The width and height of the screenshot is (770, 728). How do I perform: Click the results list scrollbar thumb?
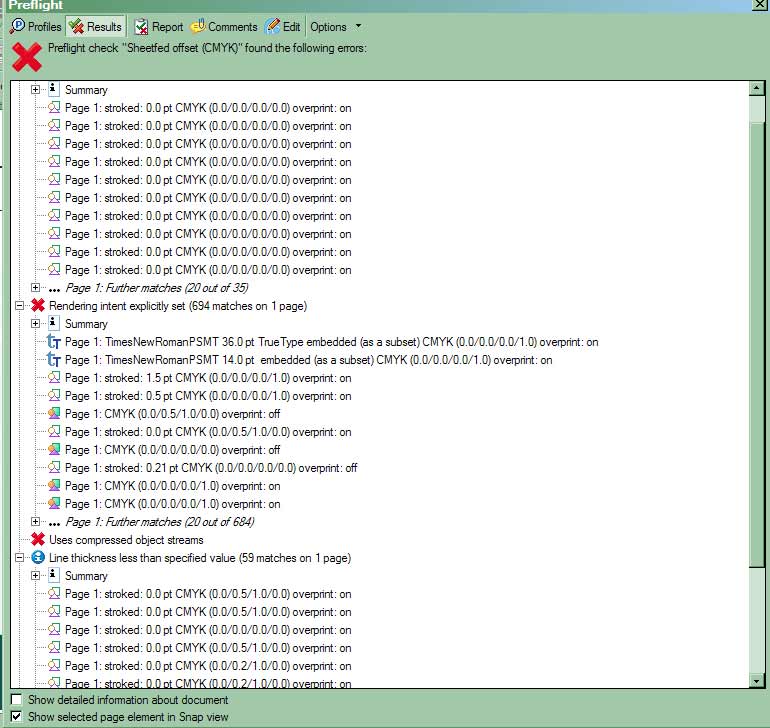[x=757, y=344]
